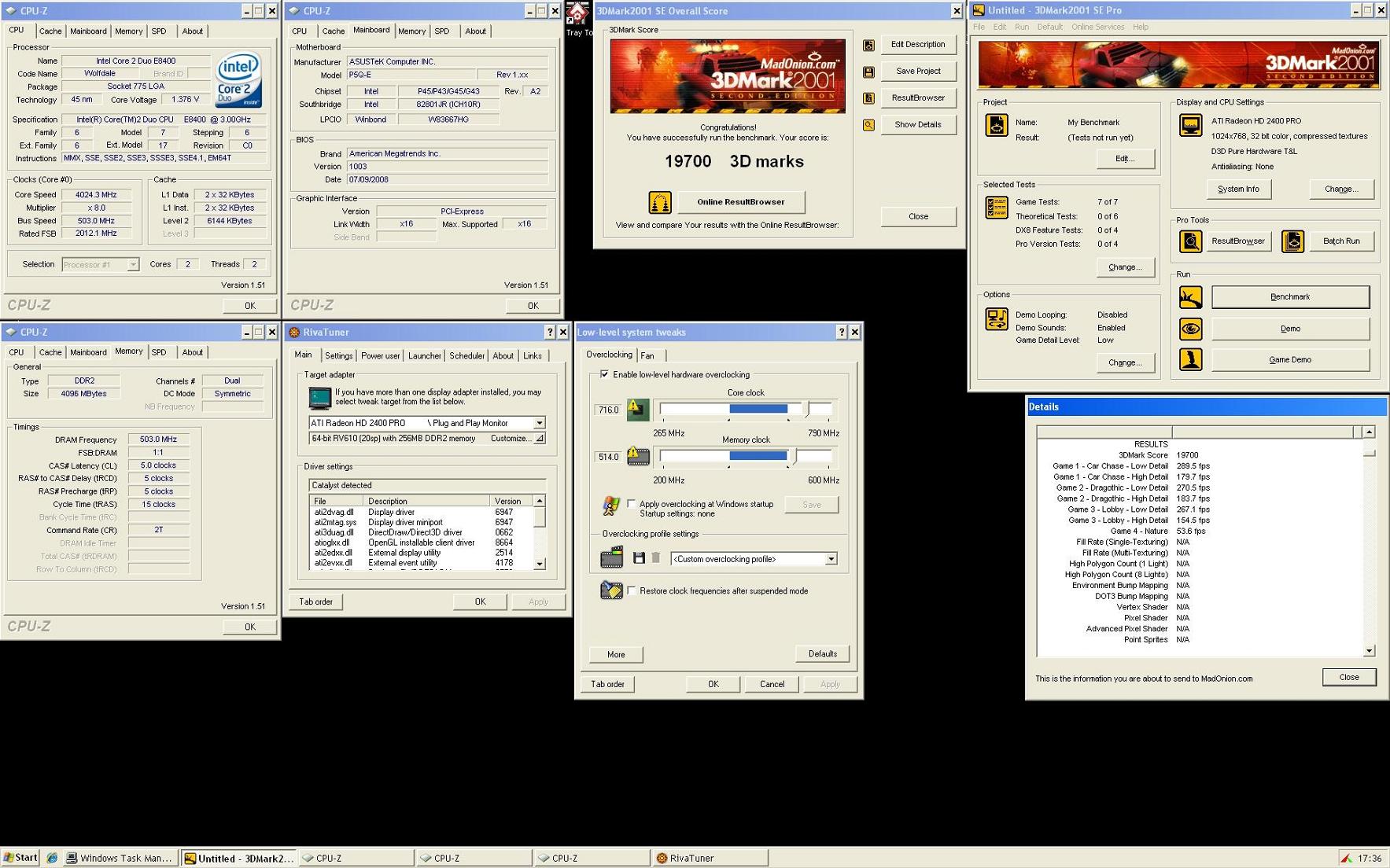
Task: Click the core clock value field 716.0
Action: tap(608, 410)
